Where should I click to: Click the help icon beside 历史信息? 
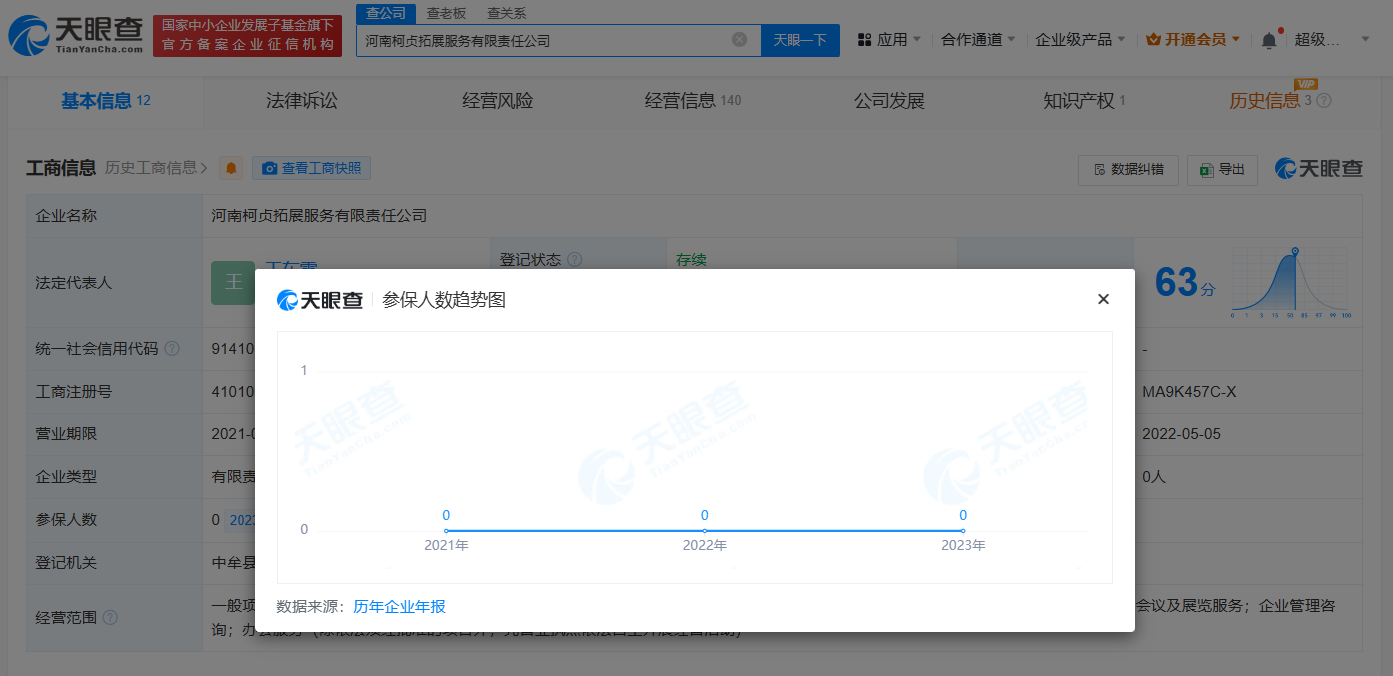click(x=1324, y=101)
